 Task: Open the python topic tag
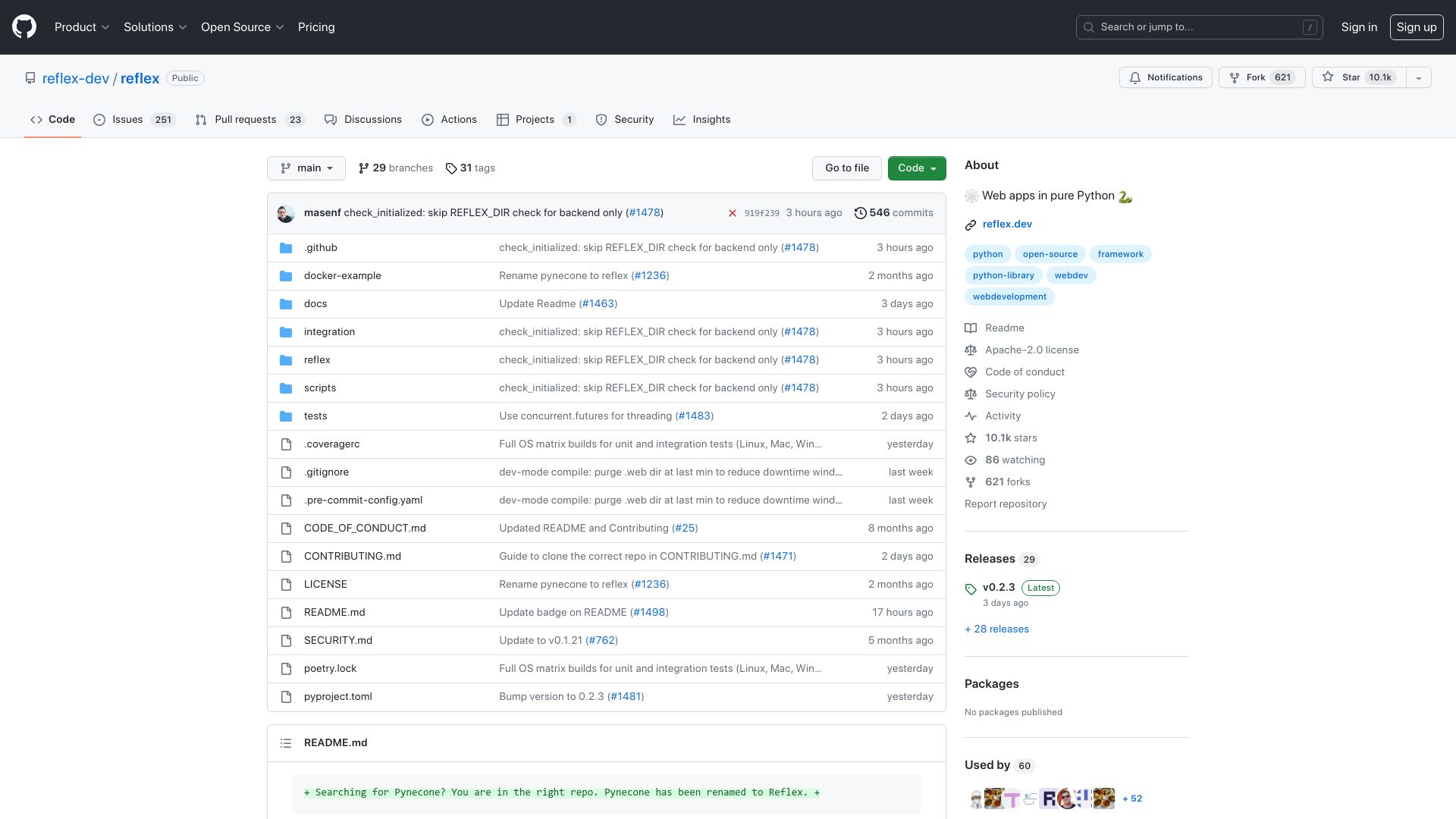[x=987, y=254]
